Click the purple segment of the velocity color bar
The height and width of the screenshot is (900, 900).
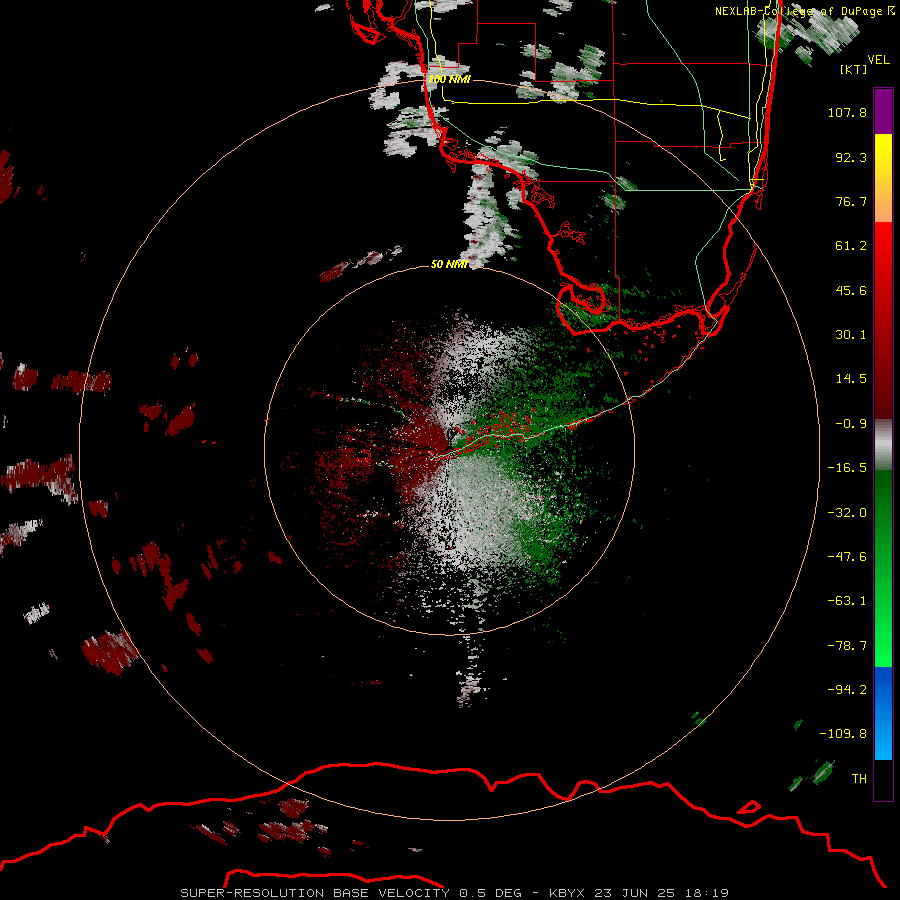point(883,111)
